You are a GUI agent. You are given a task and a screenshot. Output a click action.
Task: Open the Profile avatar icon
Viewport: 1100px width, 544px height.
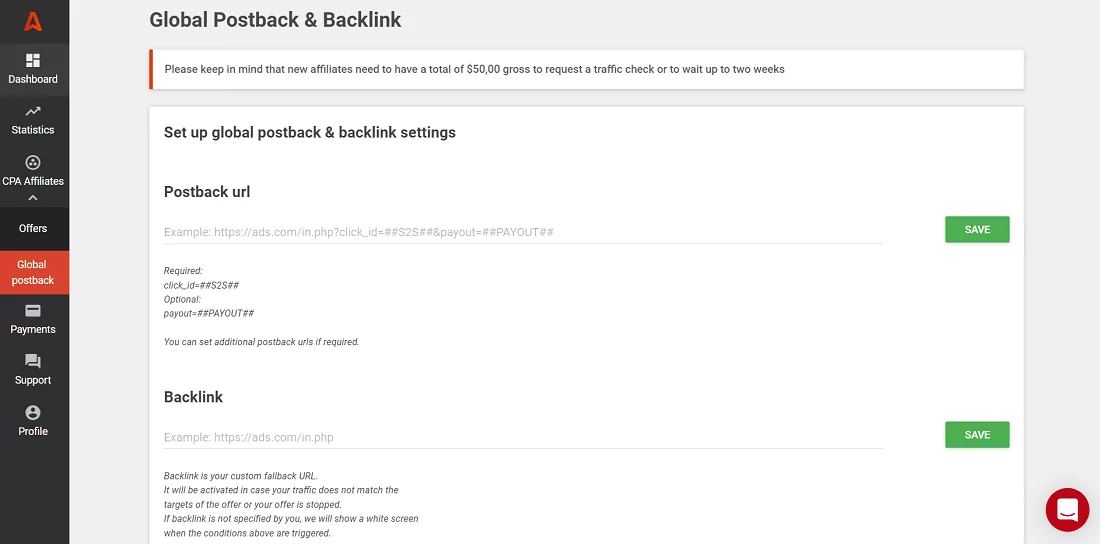[x=33, y=412]
